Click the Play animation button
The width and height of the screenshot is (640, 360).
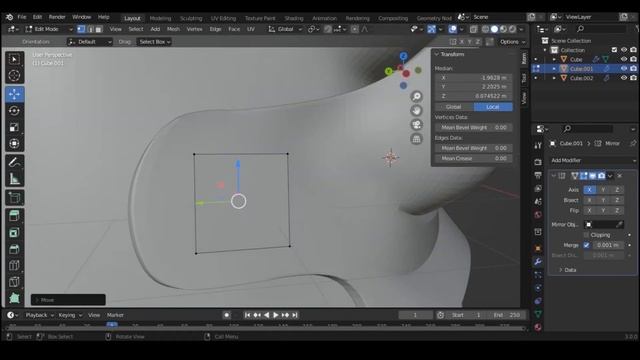click(x=276, y=315)
